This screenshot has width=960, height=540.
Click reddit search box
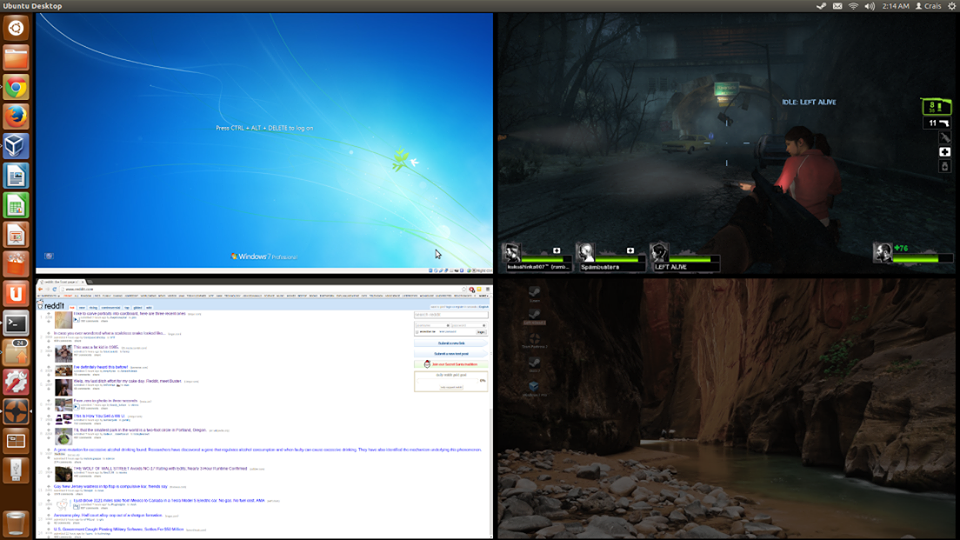click(x=451, y=315)
